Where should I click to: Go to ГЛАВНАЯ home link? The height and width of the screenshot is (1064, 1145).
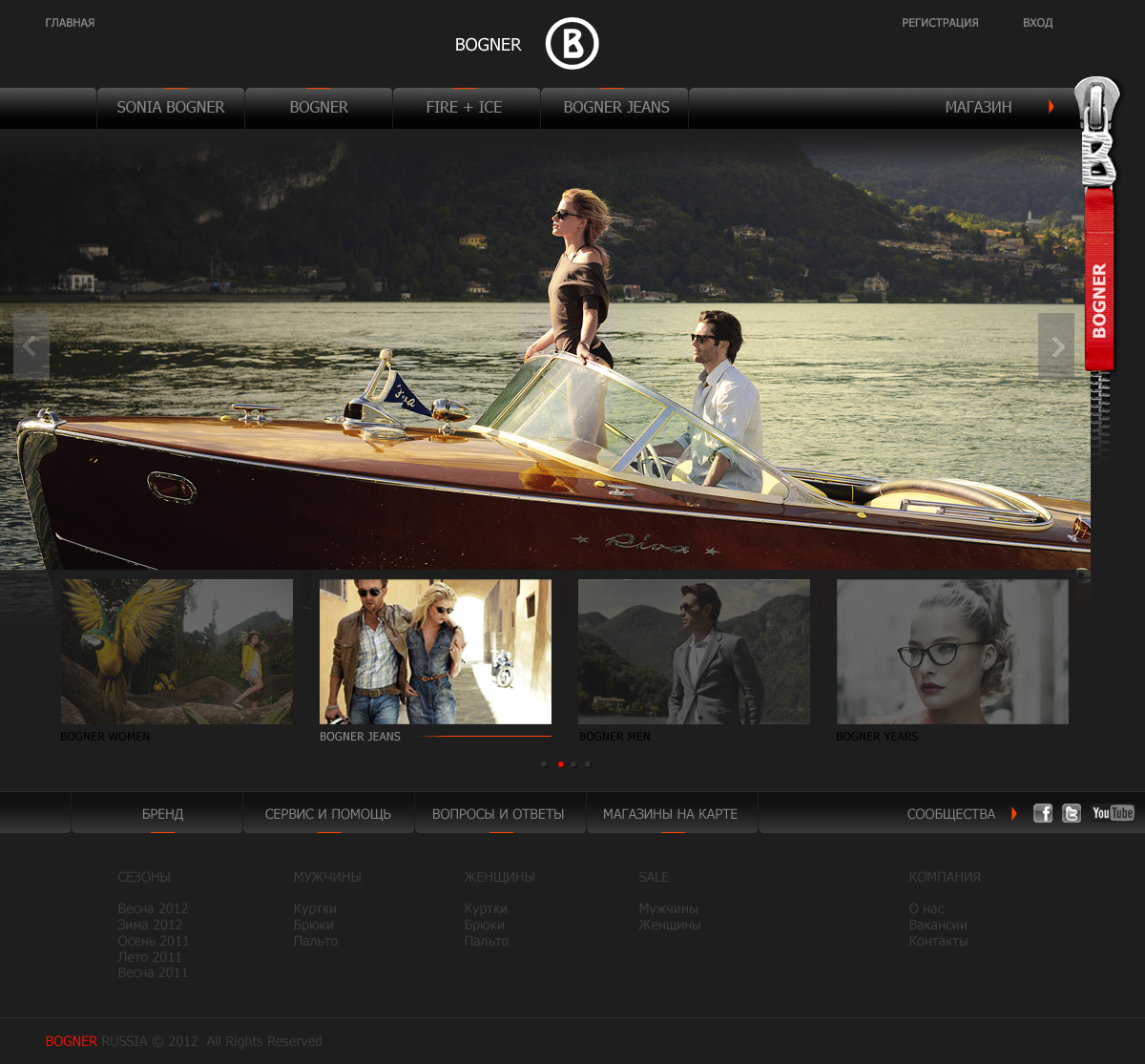coord(70,23)
